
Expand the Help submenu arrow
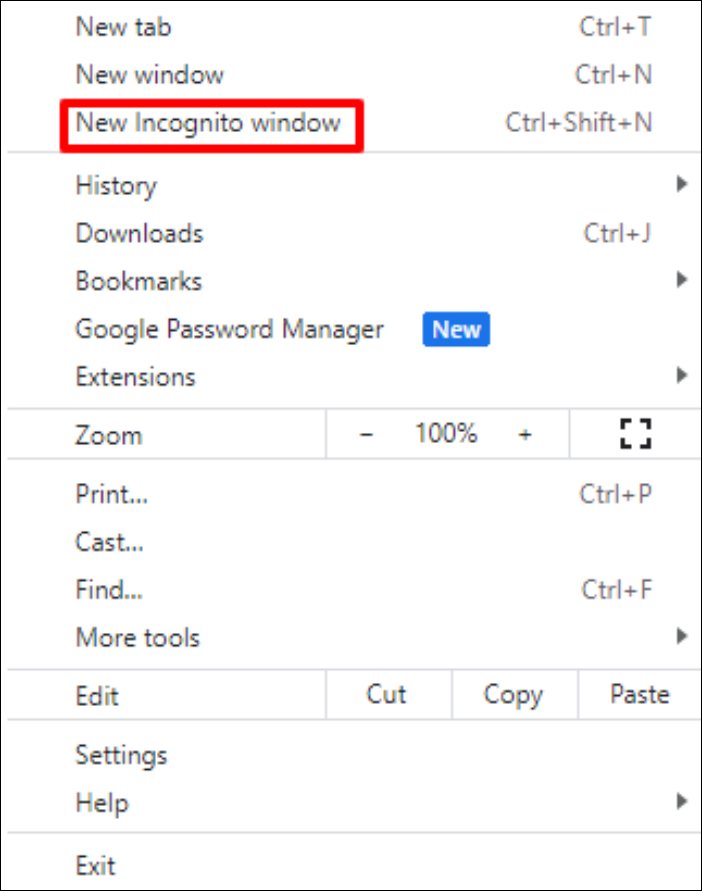682,802
